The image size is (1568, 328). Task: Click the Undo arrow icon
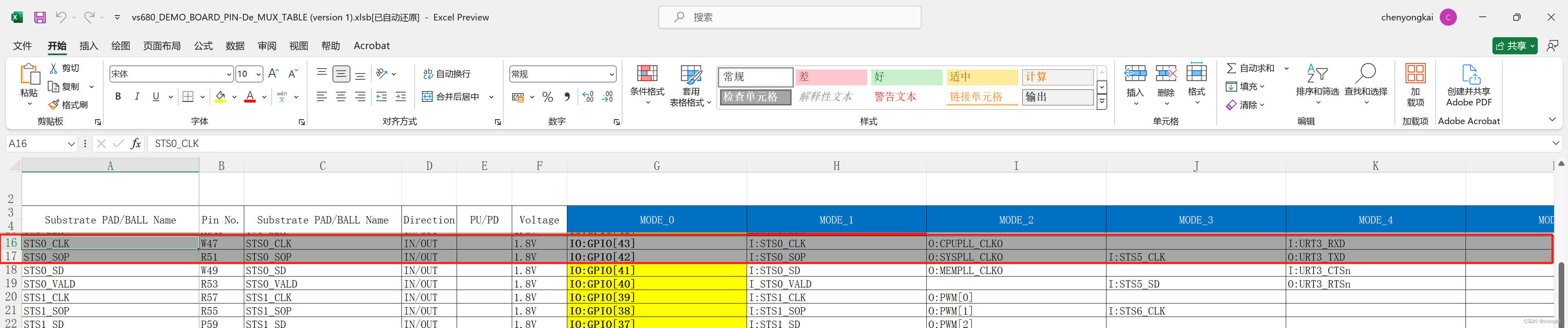pos(61,17)
